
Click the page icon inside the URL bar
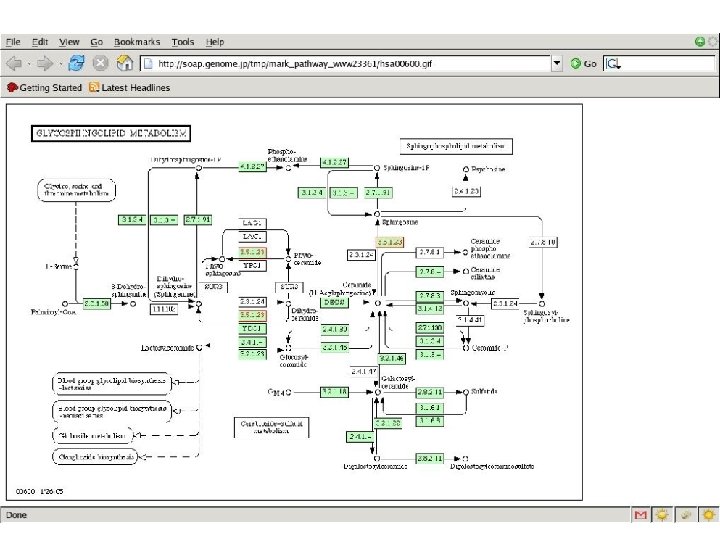(x=148, y=63)
